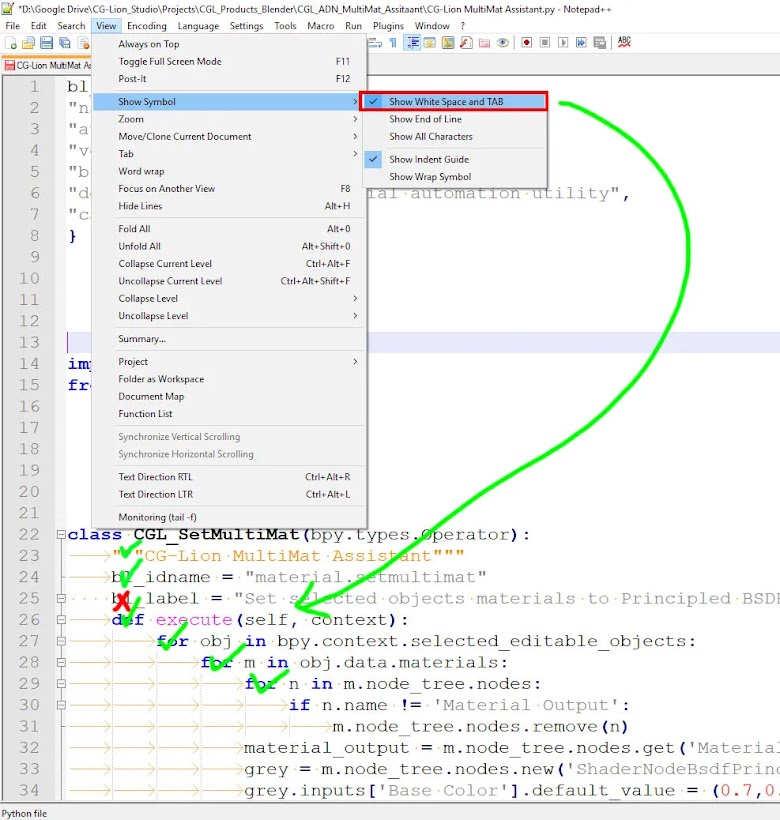Viewport: 780px width, 820px height.
Task: Click the Open file toolbar icon
Action: click(x=28, y=43)
